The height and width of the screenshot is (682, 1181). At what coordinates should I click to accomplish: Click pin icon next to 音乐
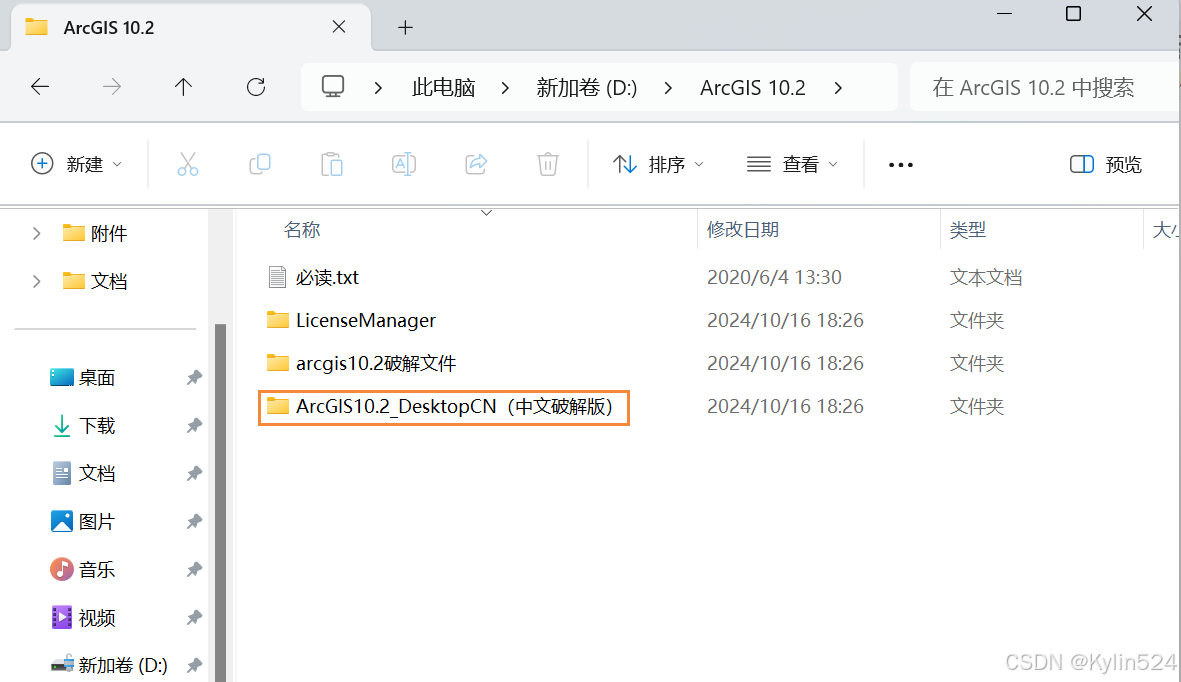[194, 570]
